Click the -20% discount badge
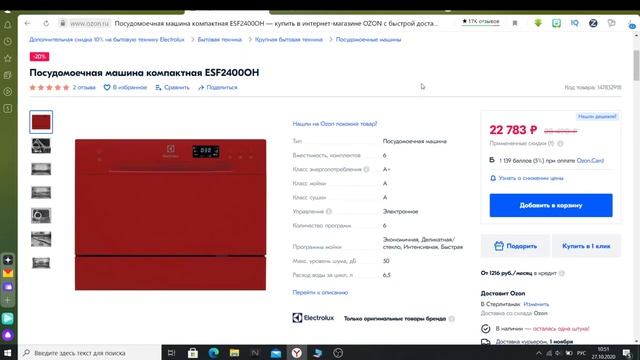Viewport: 640px width, 360px height. point(39,56)
